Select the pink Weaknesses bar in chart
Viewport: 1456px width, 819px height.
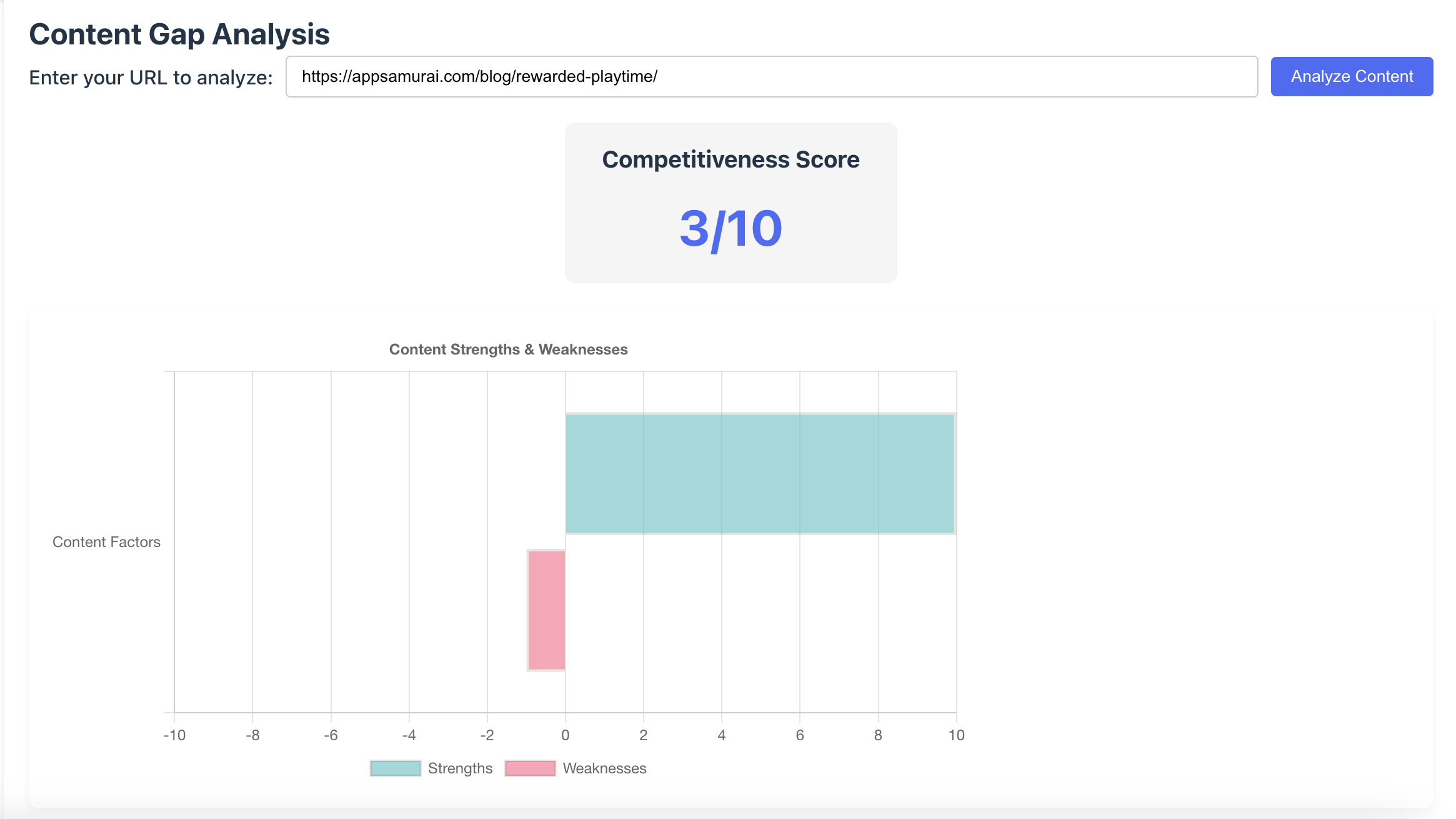(x=547, y=610)
